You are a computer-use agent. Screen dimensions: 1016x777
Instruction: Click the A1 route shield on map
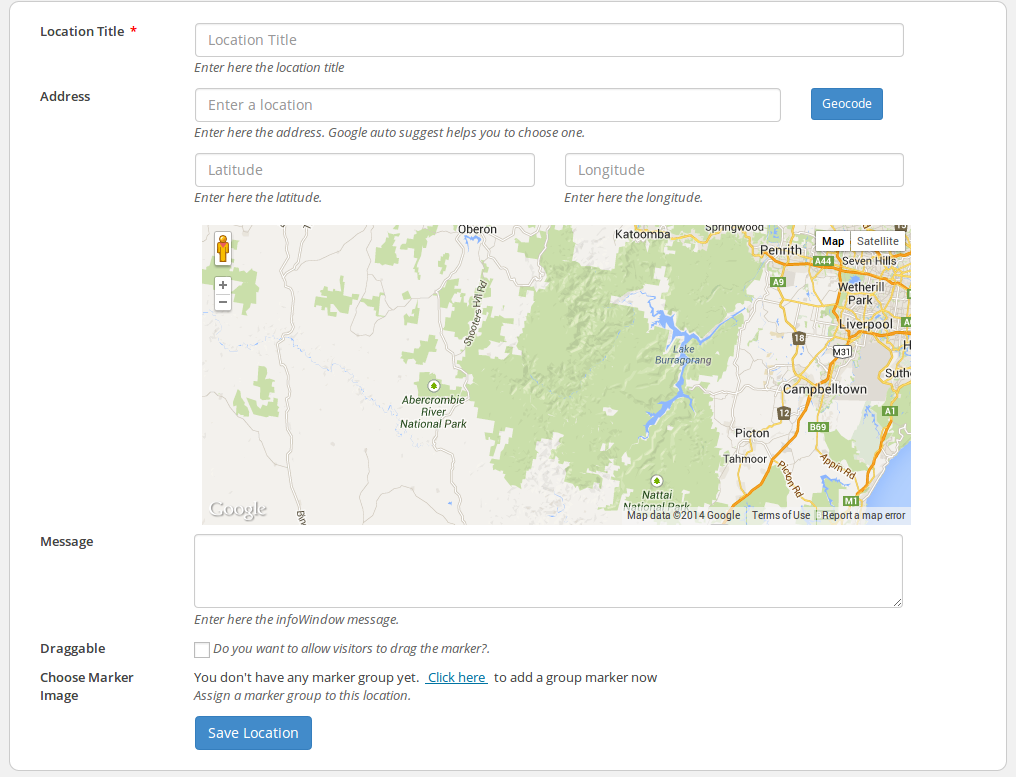(x=890, y=411)
